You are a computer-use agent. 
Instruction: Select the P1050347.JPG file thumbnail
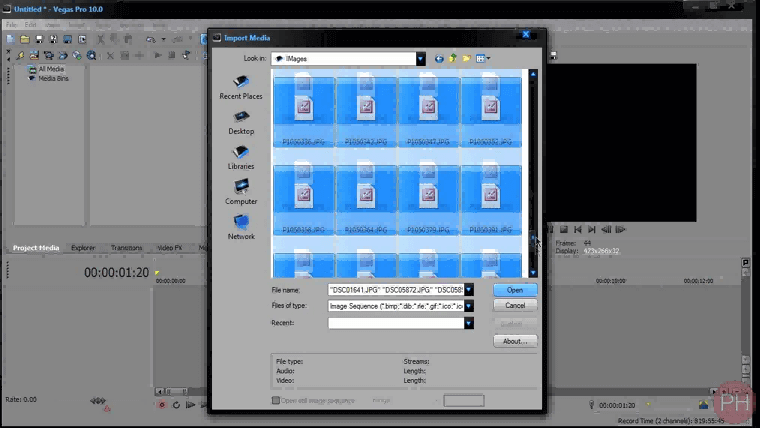(428, 111)
